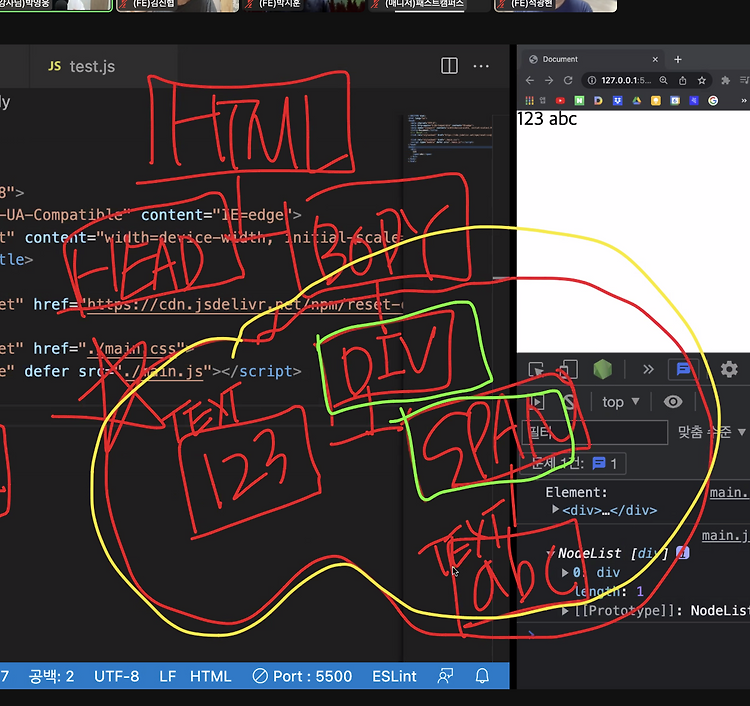Open the 맞춤 수준 log level dropdown

(x=711, y=432)
